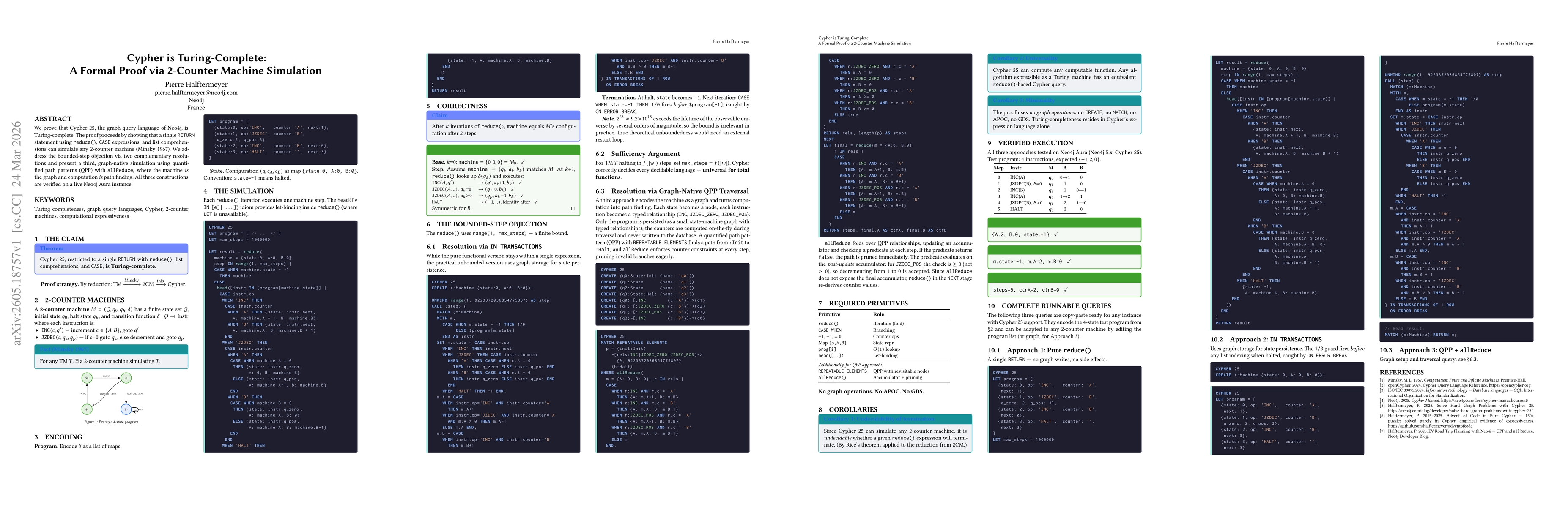Click the "Step" column header in the execution table

(x=999, y=168)
